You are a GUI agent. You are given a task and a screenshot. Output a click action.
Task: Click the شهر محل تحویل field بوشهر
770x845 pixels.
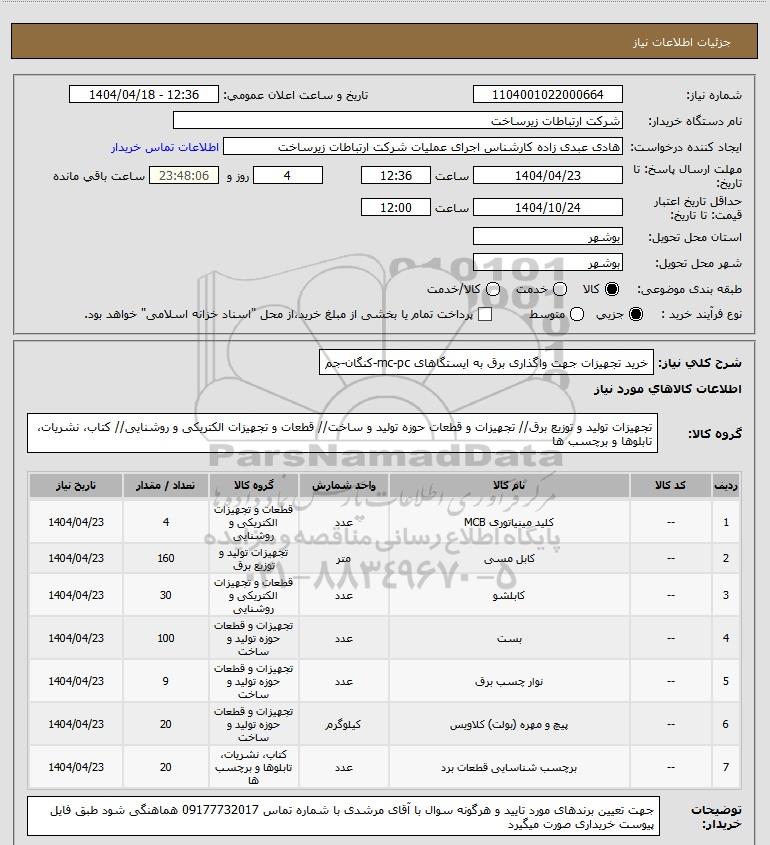pyautogui.click(x=547, y=262)
